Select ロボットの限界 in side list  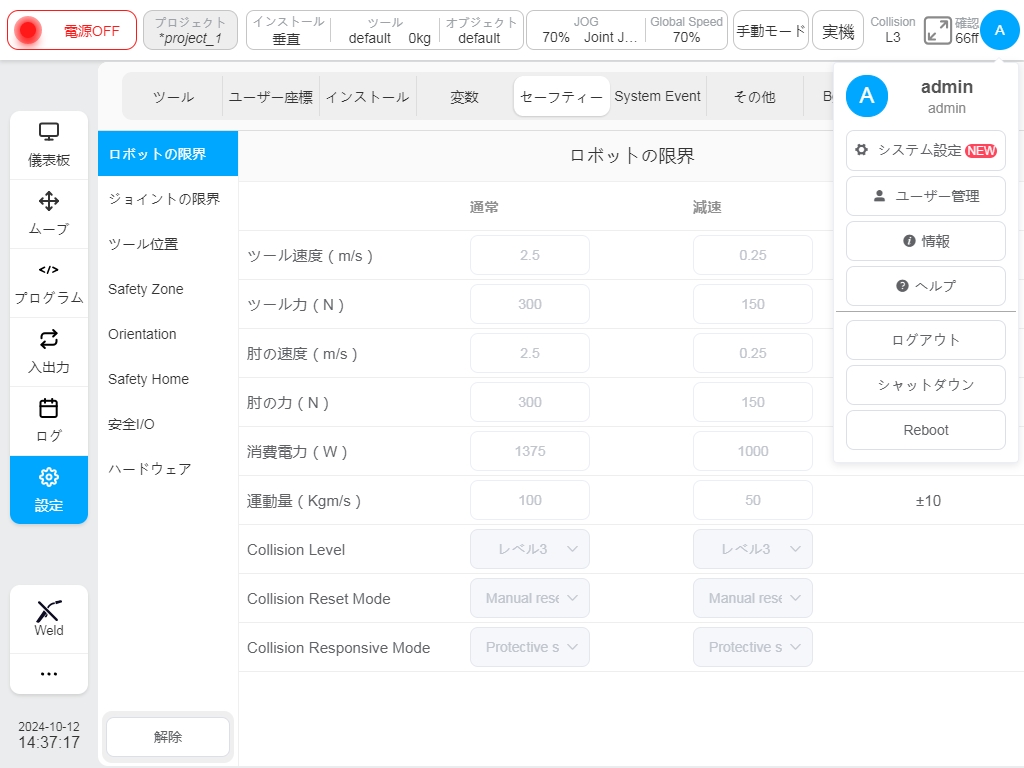tap(168, 154)
